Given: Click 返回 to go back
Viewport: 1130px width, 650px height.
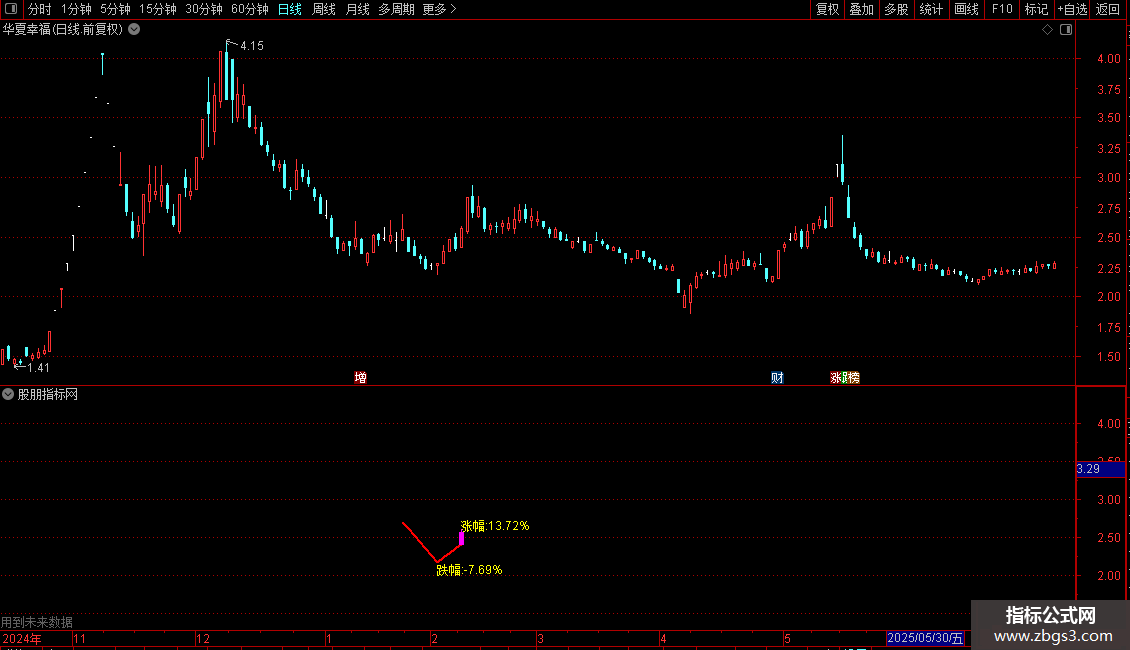Looking at the screenshot, I should pos(1108,9).
